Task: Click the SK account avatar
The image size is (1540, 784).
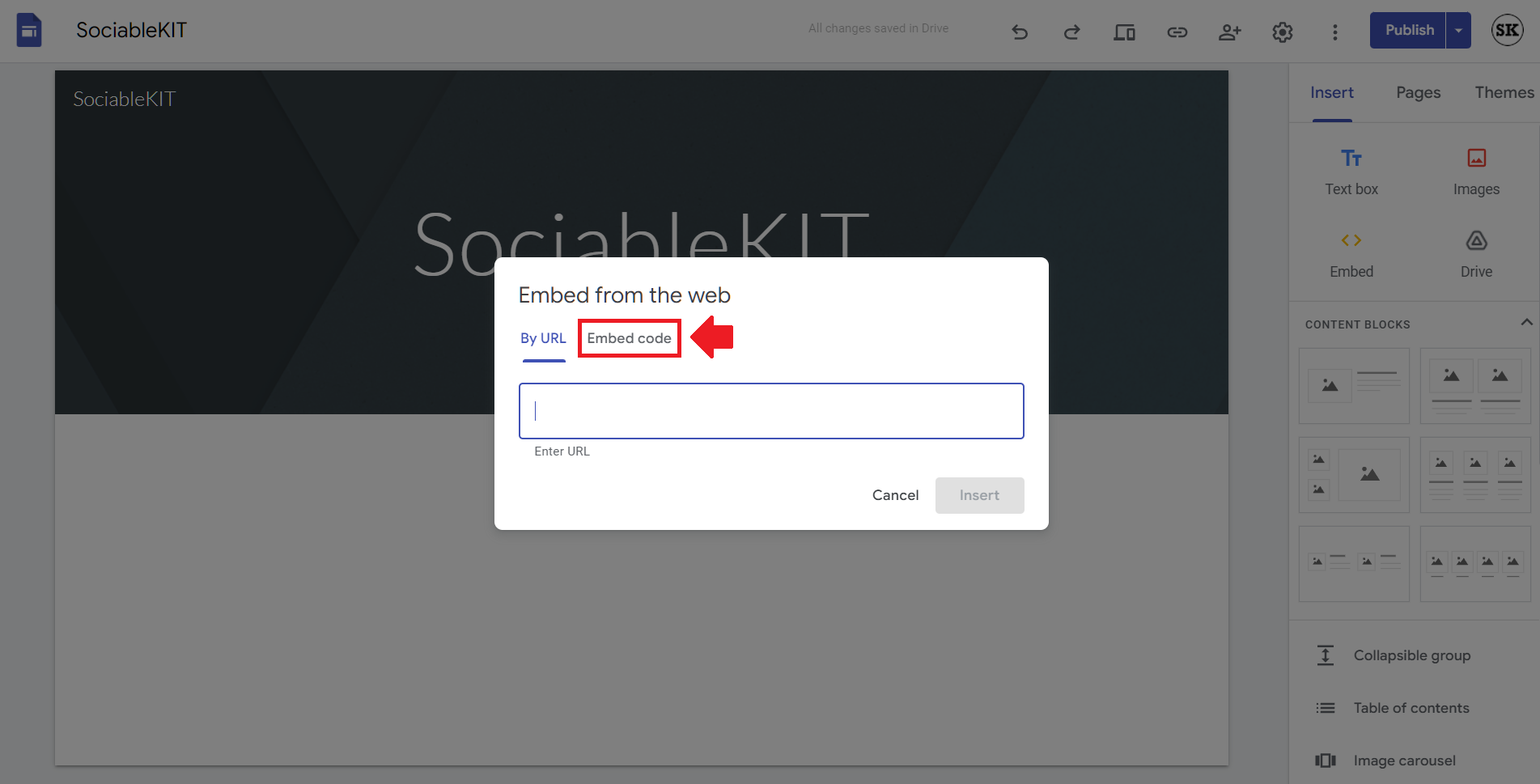Action: pos(1507,31)
